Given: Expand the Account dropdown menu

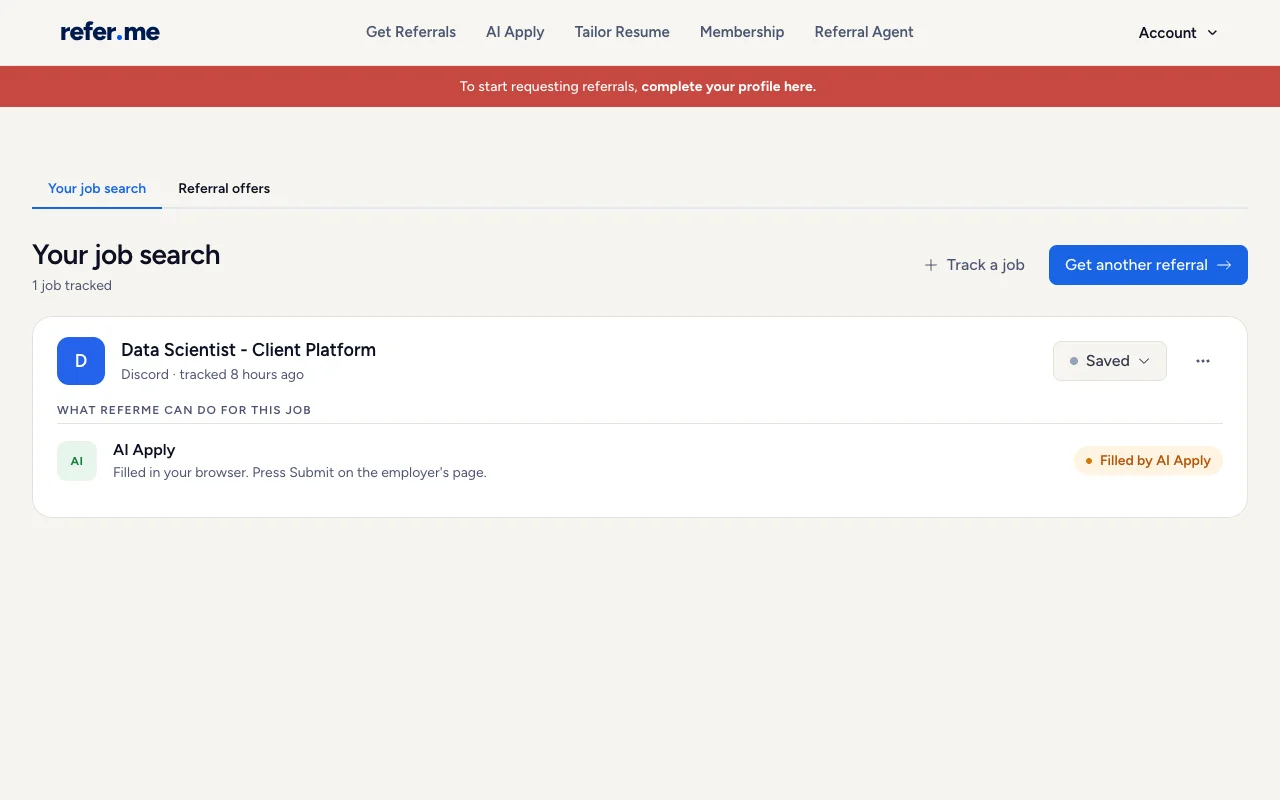Looking at the screenshot, I should 1179,33.
